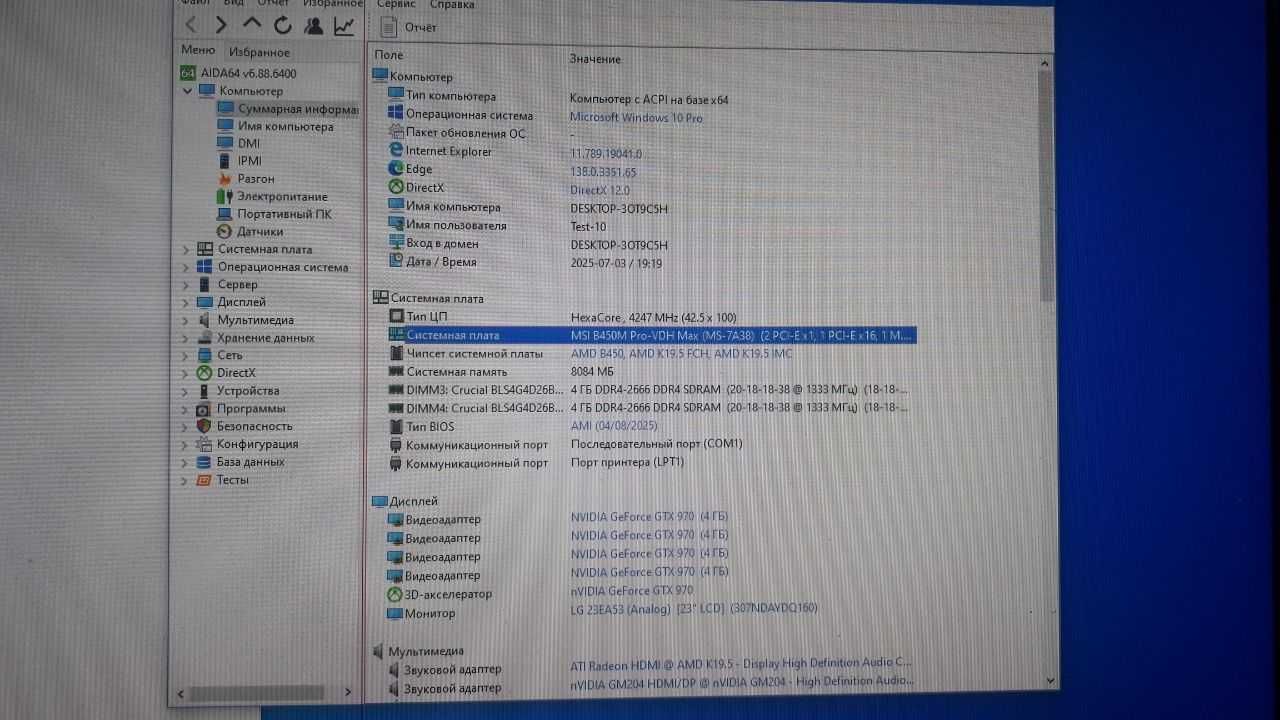Open the AMD B450 chipset link
The image size is (1280, 720).
681,354
